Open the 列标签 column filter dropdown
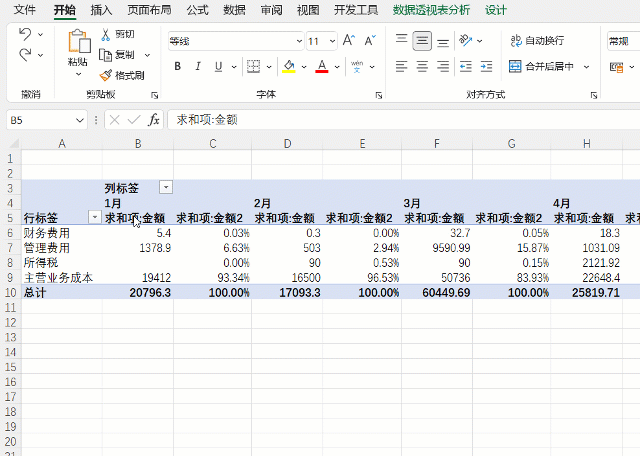Viewport: 640px width, 456px height. pyautogui.click(x=165, y=187)
